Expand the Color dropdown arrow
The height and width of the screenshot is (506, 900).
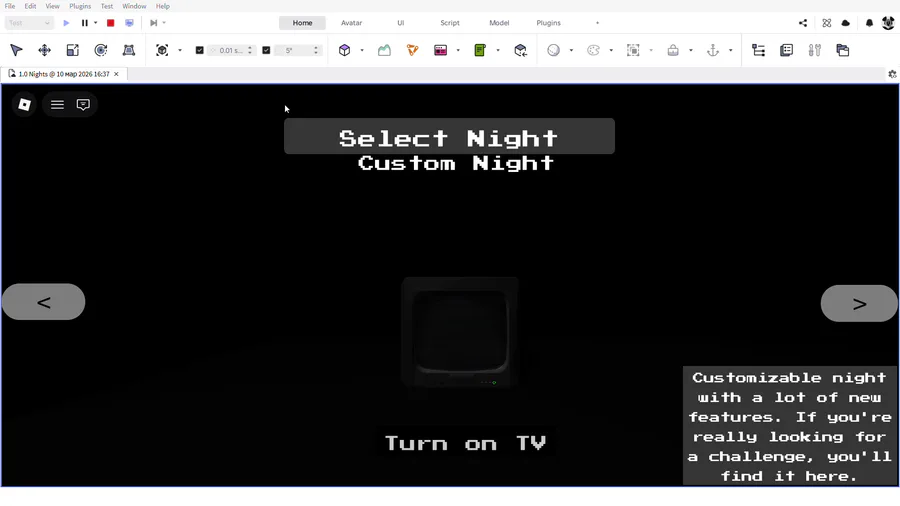click(611, 50)
